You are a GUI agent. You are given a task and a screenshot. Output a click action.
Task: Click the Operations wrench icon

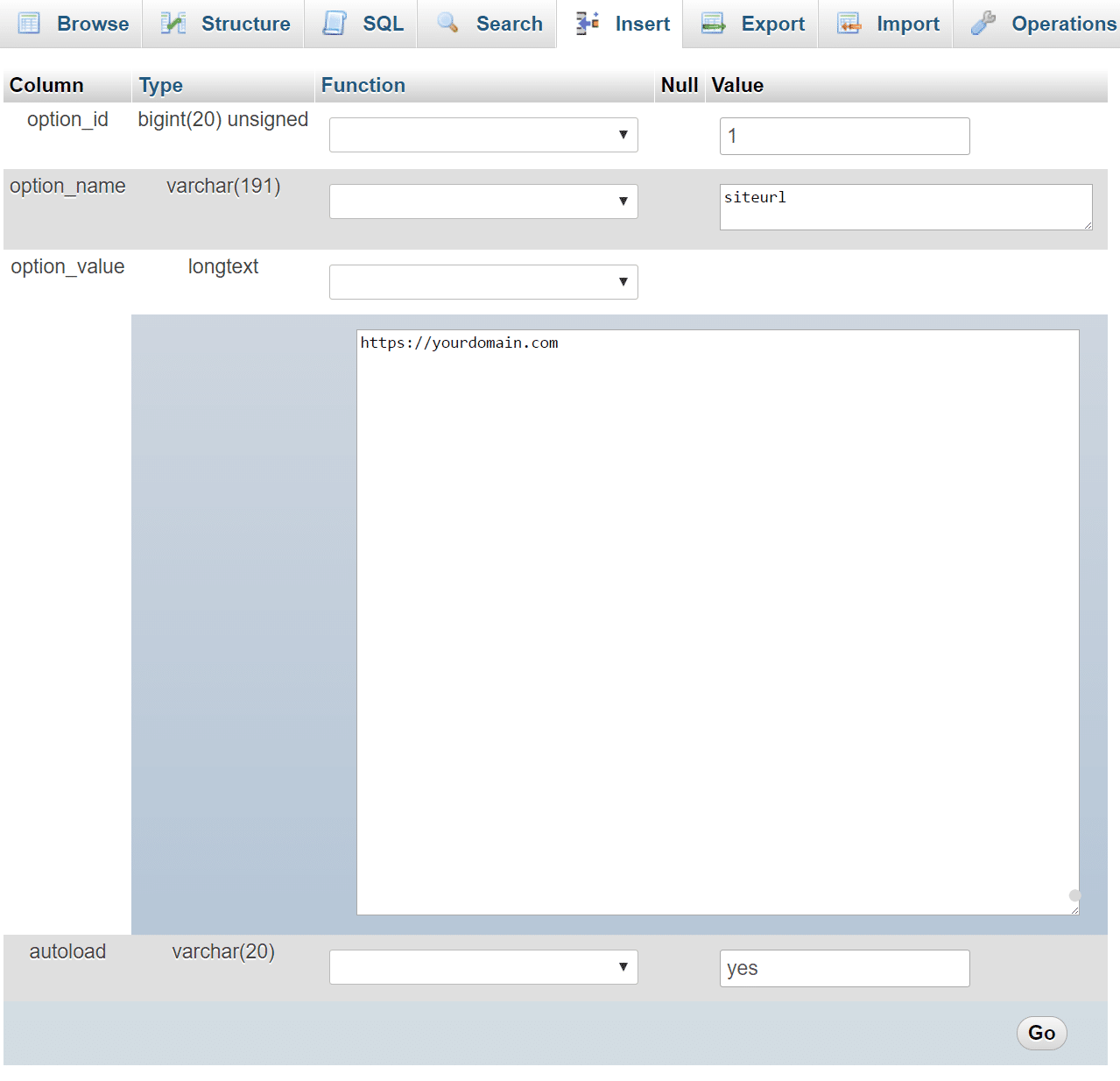point(983,24)
